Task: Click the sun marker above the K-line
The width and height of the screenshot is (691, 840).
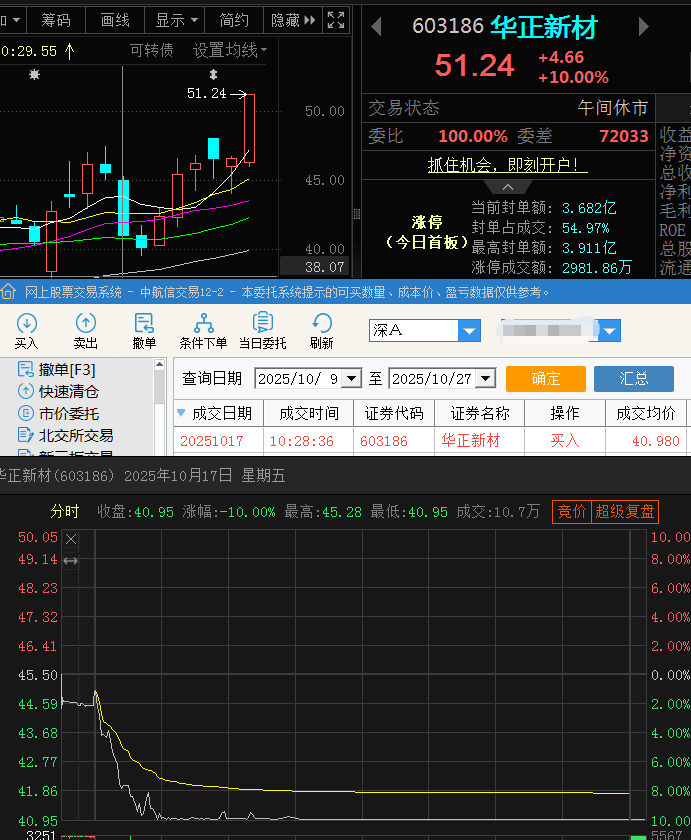Action: click(34, 74)
